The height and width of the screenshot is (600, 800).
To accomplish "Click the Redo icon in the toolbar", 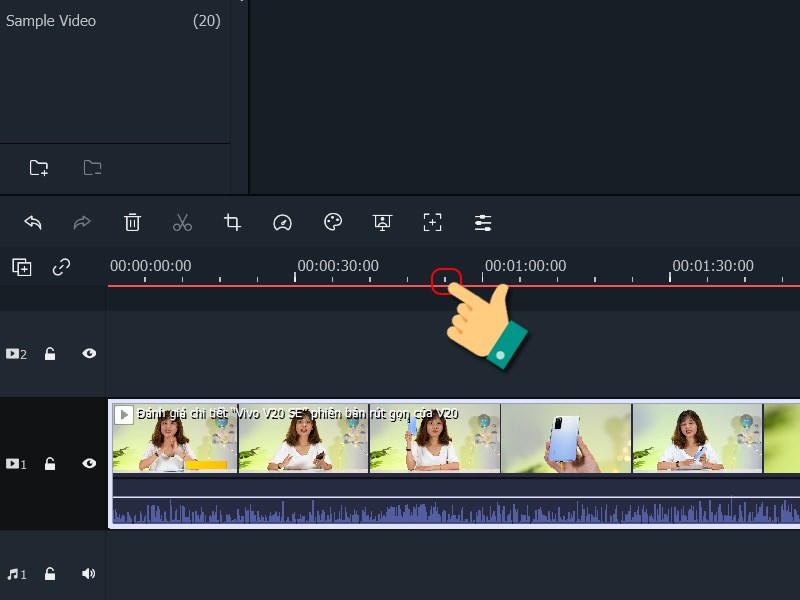I will [x=82, y=222].
